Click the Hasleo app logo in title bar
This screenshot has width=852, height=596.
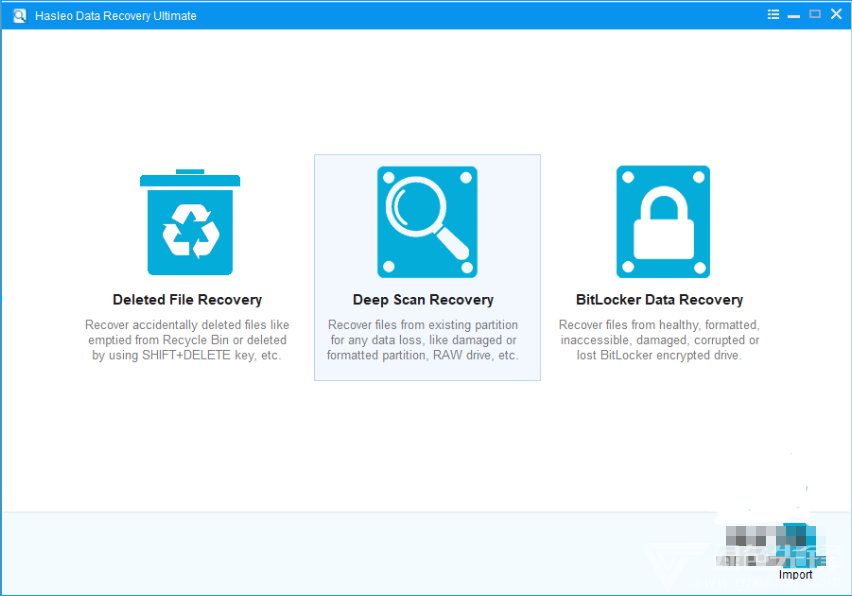(20, 16)
